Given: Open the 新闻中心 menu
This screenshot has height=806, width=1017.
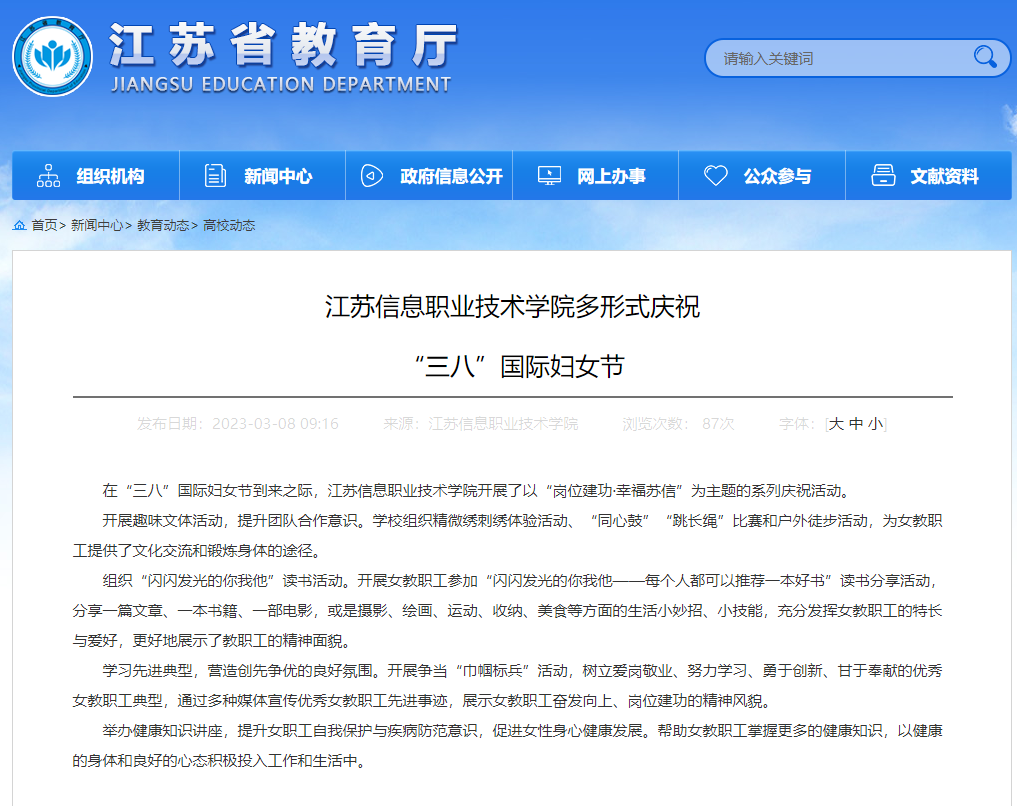Looking at the screenshot, I should click(262, 176).
